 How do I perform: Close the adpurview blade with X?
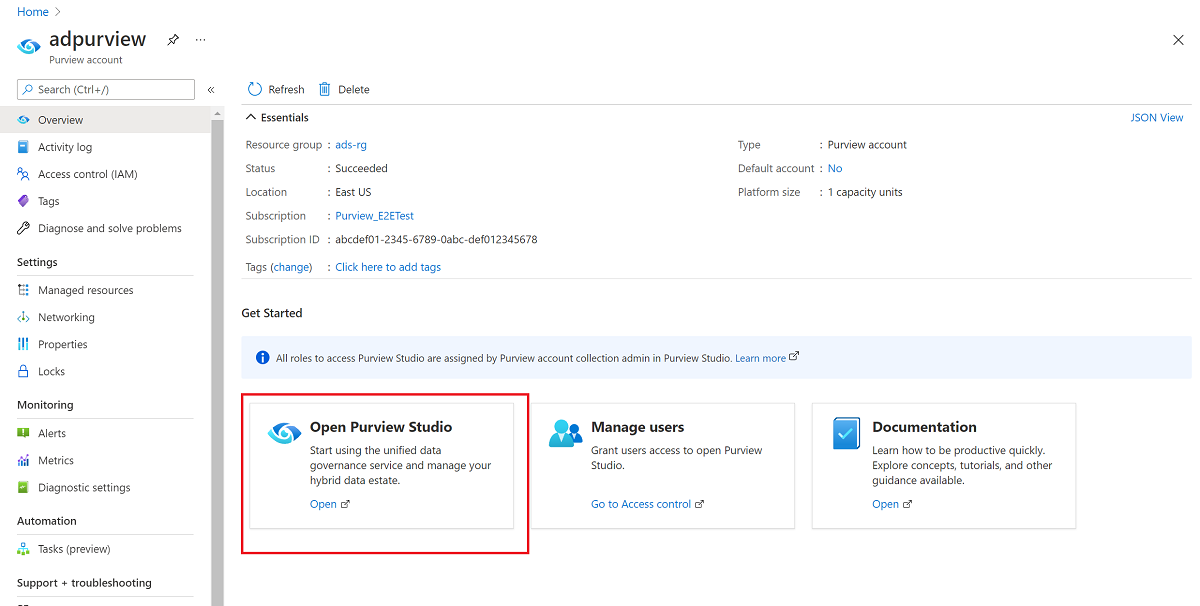click(x=1178, y=40)
